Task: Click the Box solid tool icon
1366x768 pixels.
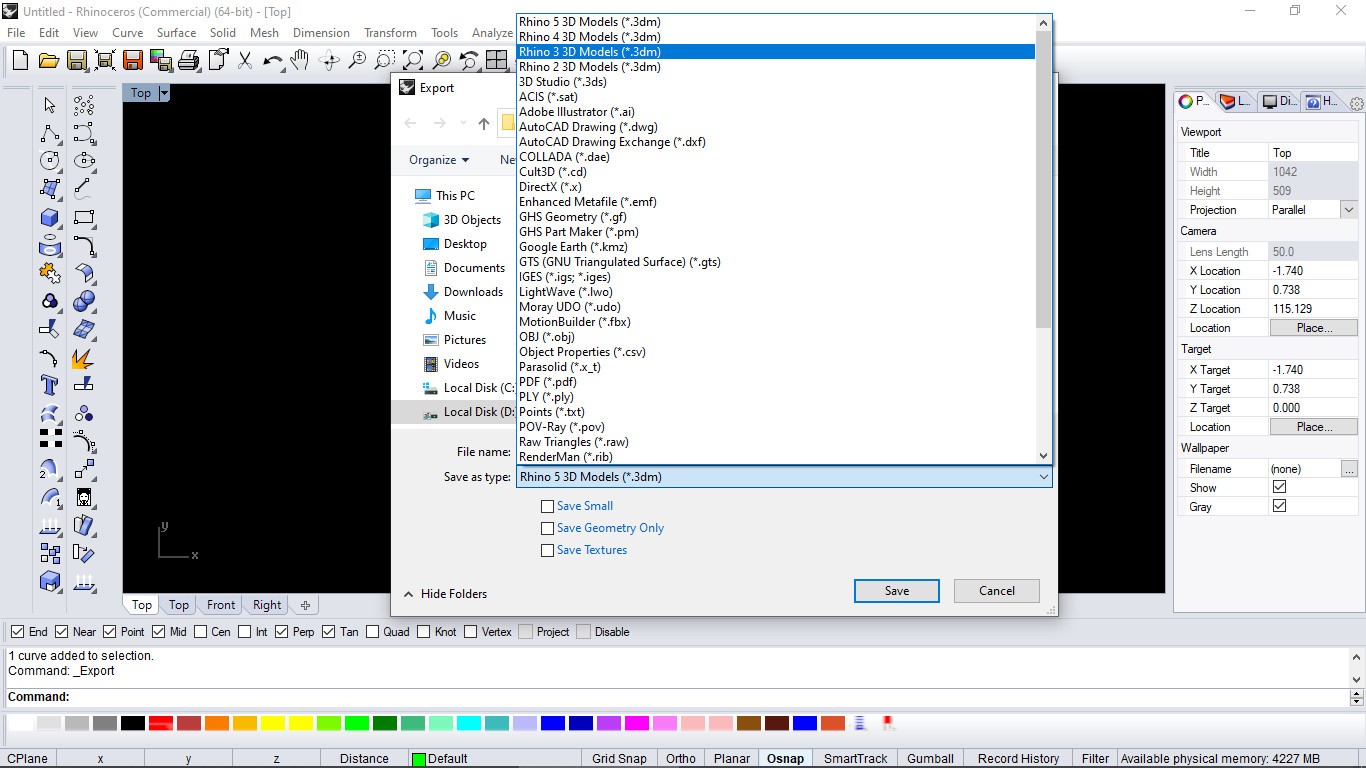Action: tap(50, 217)
